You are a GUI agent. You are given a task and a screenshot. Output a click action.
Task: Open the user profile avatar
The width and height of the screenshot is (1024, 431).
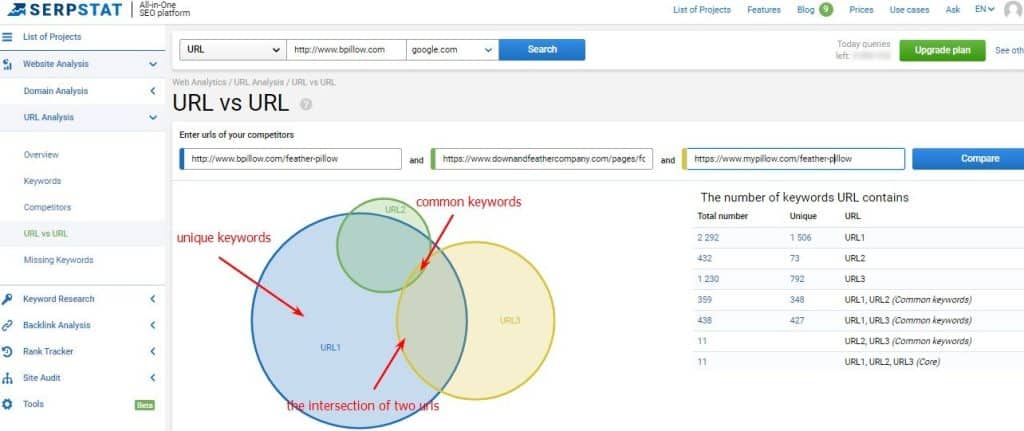[1013, 10]
